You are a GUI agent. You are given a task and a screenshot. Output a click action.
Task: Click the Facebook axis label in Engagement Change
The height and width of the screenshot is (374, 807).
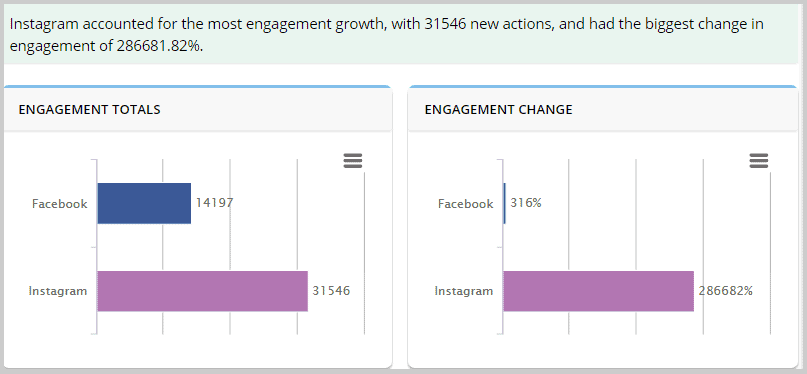pos(466,204)
